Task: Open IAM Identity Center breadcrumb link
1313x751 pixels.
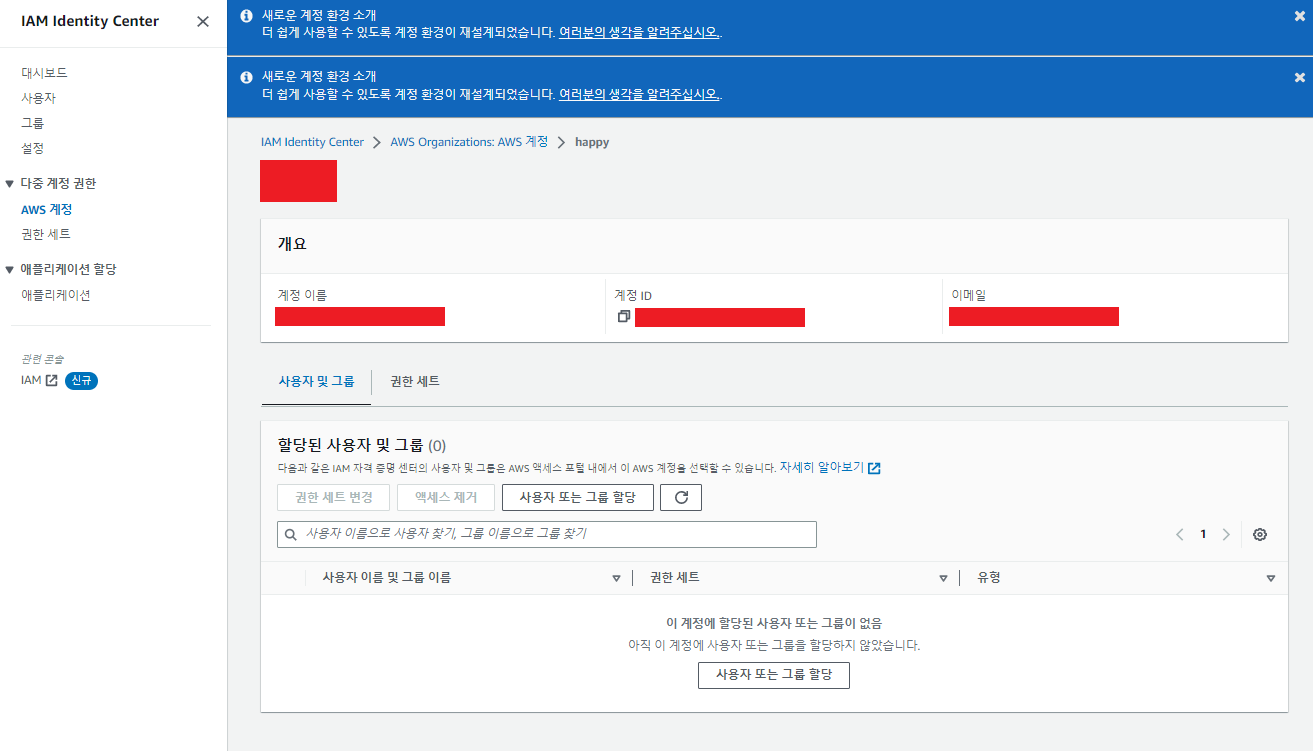Action: click(312, 142)
